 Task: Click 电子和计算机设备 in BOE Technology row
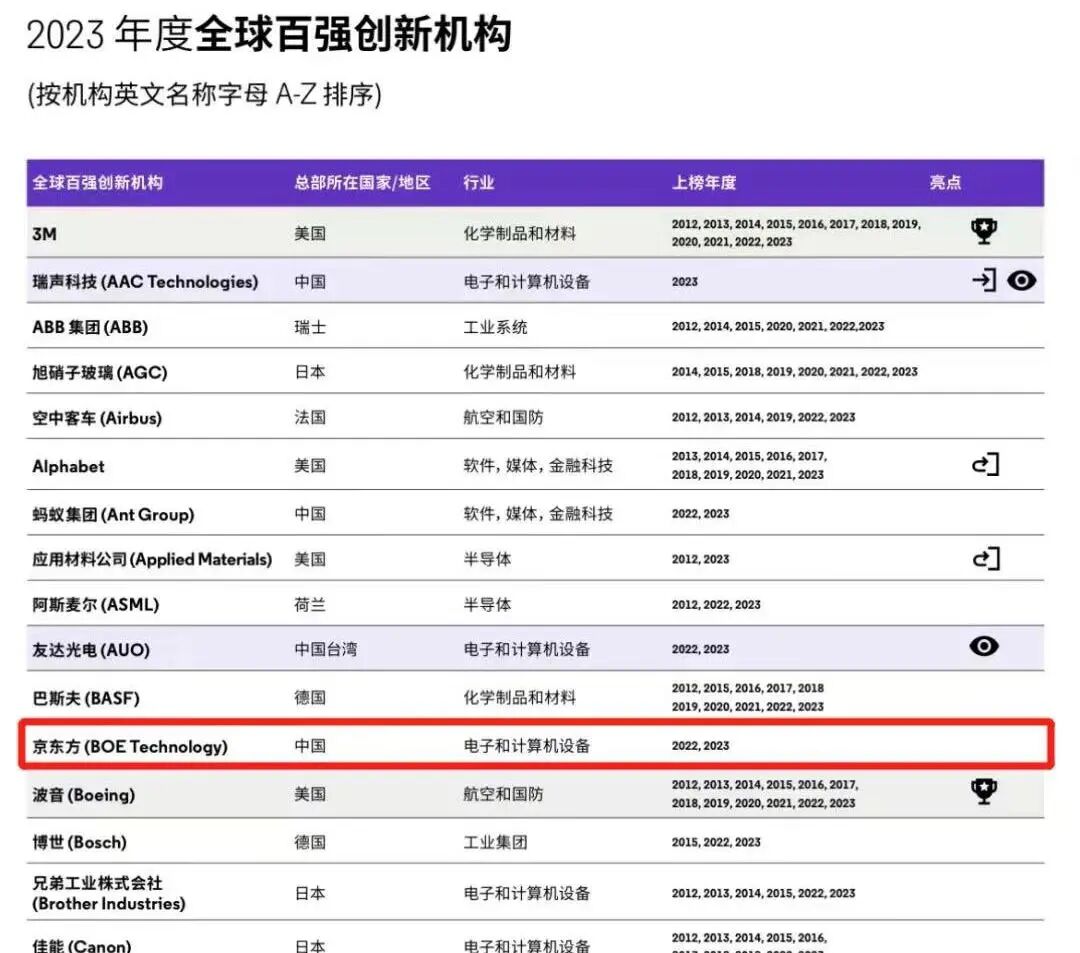click(x=527, y=746)
